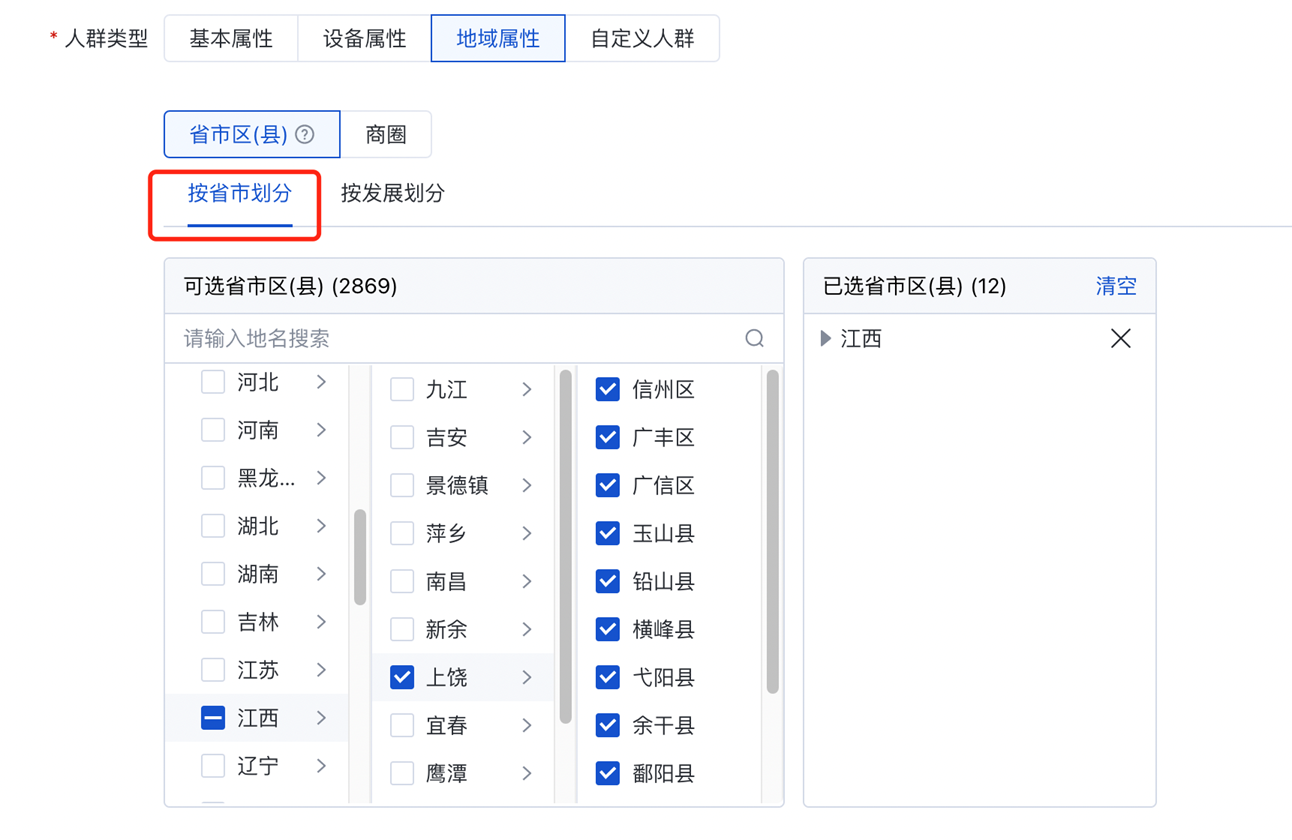The width and height of the screenshot is (1292, 840).
Task: Expand 河北 province chevron arrow
Action: tap(321, 382)
